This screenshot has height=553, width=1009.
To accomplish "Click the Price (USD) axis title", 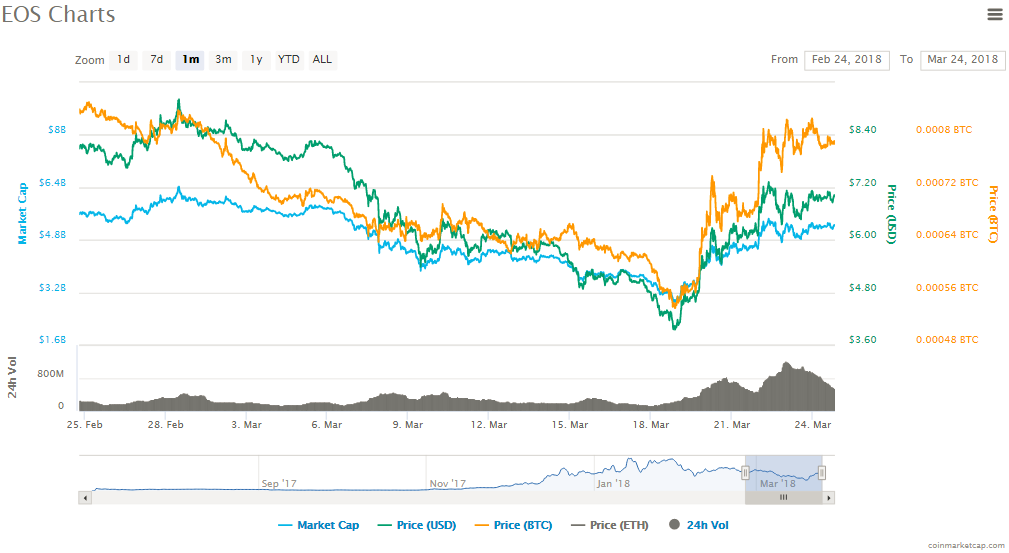I will (x=891, y=214).
